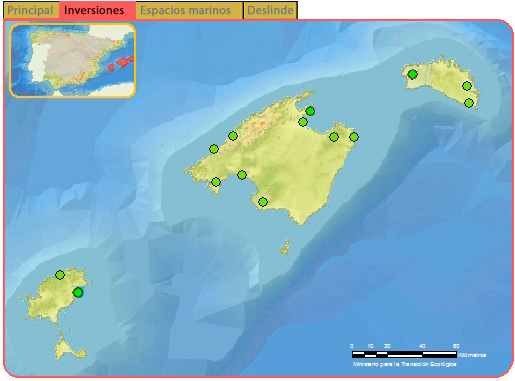Open the Principal tab
Image resolution: width=515 pixels, height=381 pixels.
pos(30,10)
